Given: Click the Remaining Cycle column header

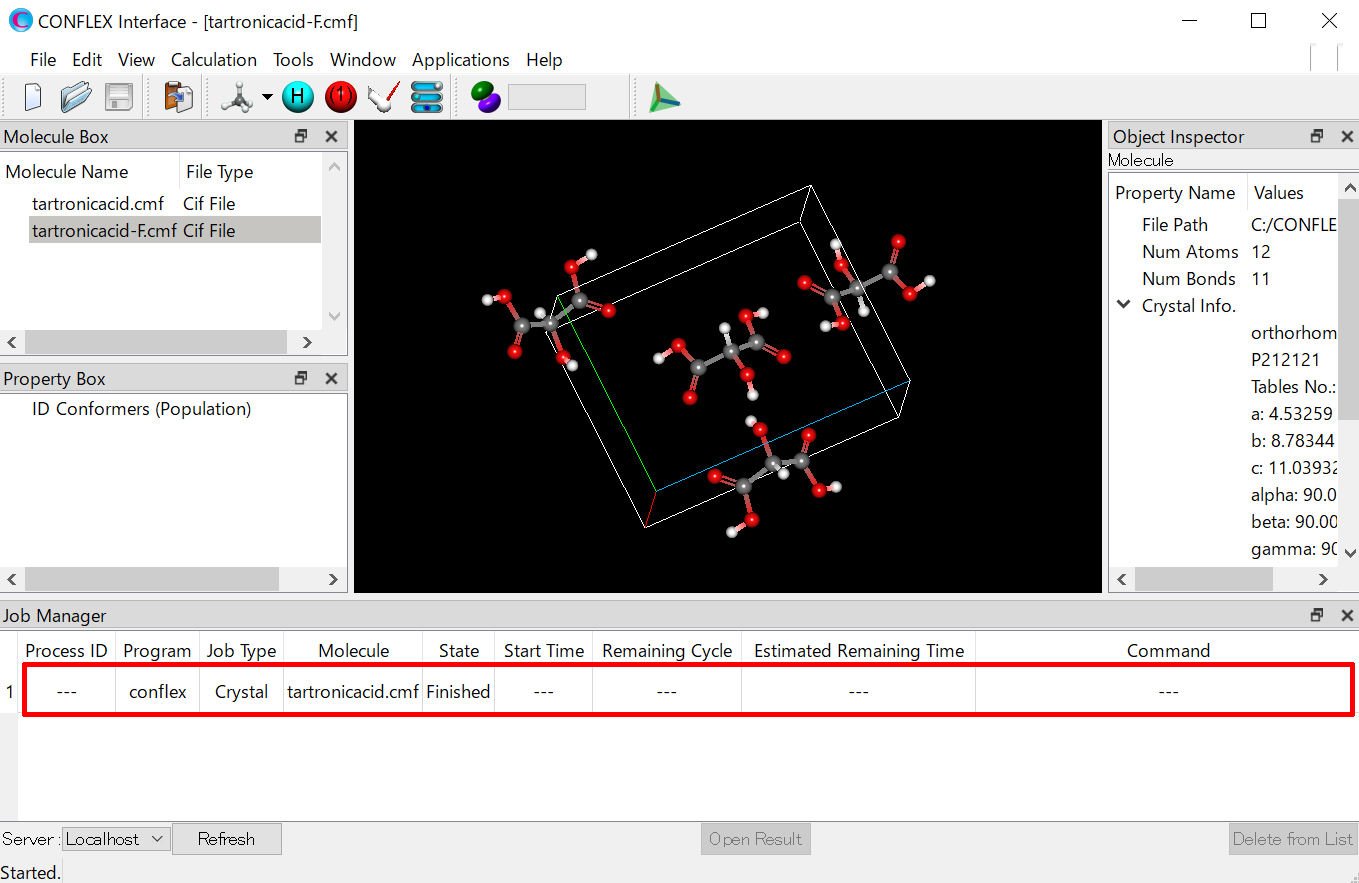Looking at the screenshot, I should point(667,651).
